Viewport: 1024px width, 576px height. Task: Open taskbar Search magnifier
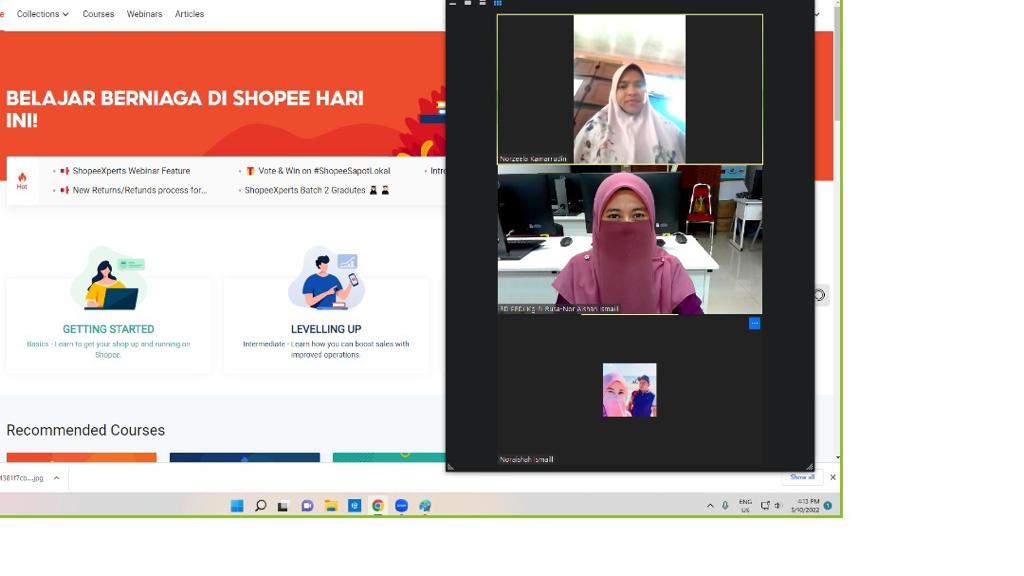(260, 506)
